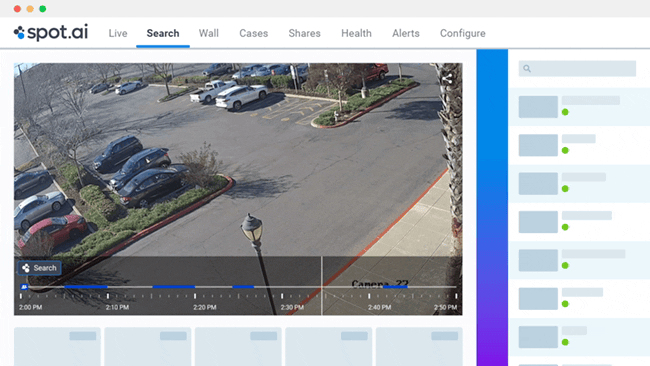650x366 pixels.
Task: Switch to the Wall tab
Action: click(x=209, y=33)
